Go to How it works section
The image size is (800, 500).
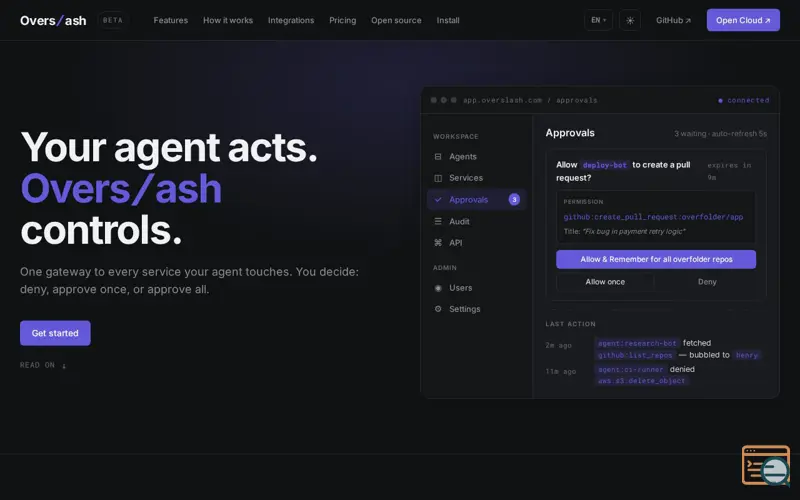coord(228,20)
